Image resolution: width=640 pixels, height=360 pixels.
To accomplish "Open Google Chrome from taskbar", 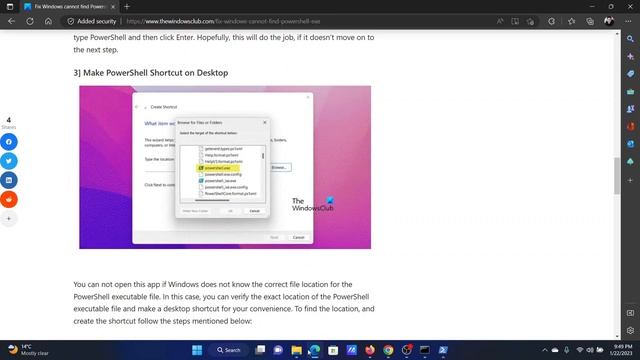I will 388,350.
